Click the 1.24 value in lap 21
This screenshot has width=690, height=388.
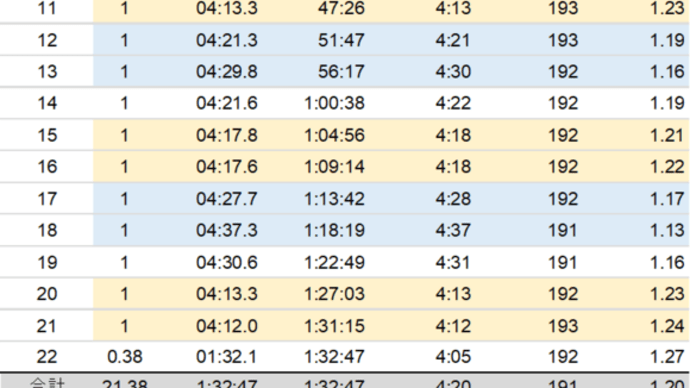667,326
